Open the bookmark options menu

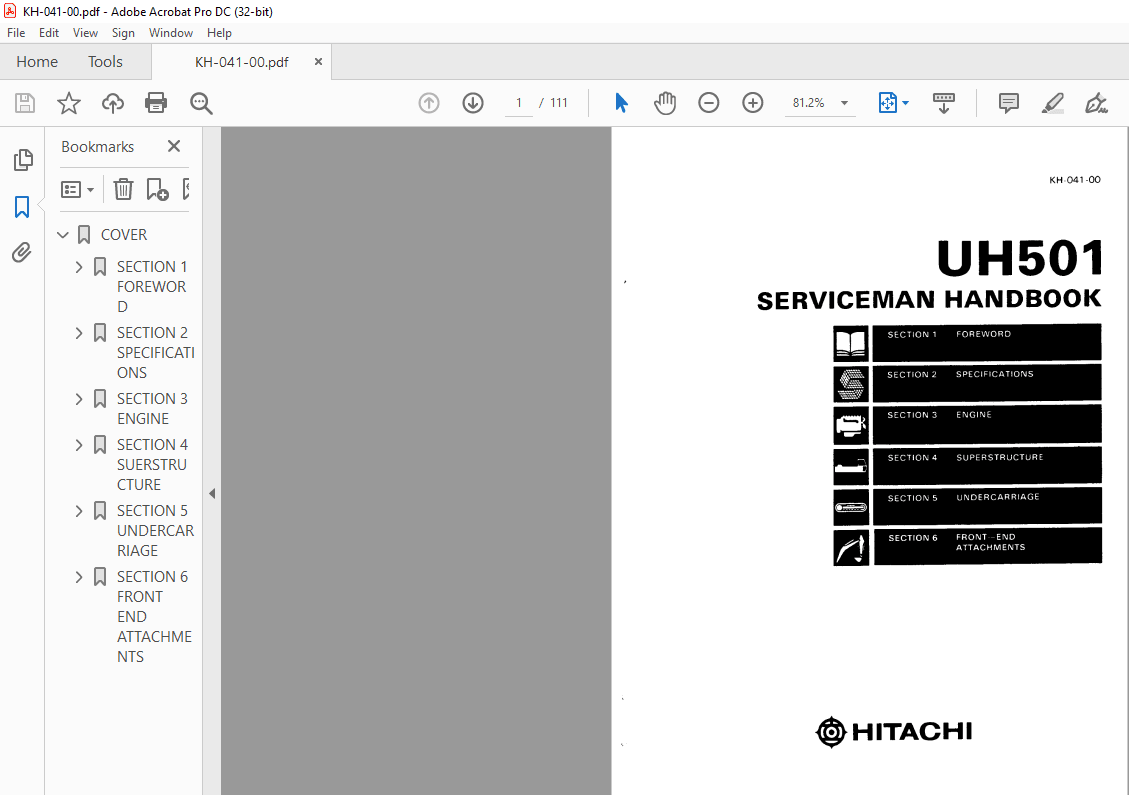pos(77,189)
